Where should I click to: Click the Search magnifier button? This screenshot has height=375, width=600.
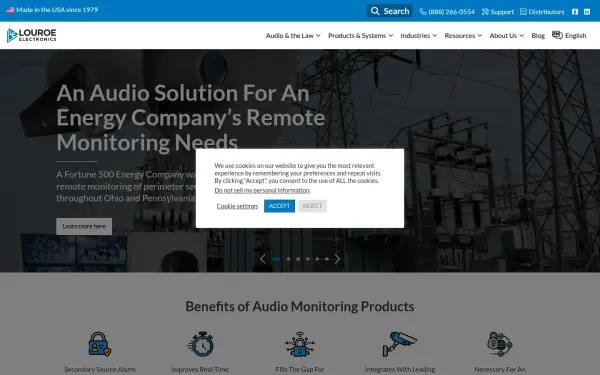tap(390, 11)
